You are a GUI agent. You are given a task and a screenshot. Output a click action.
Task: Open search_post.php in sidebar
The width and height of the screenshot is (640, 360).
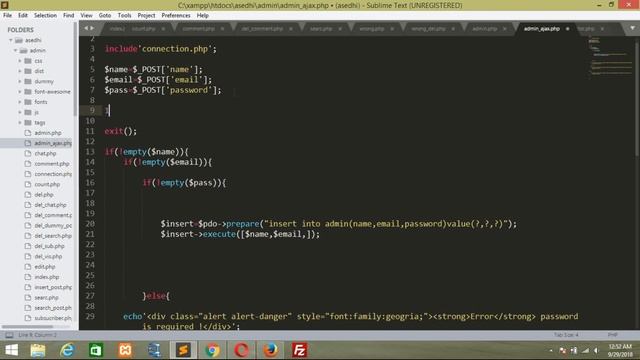(53, 308)
